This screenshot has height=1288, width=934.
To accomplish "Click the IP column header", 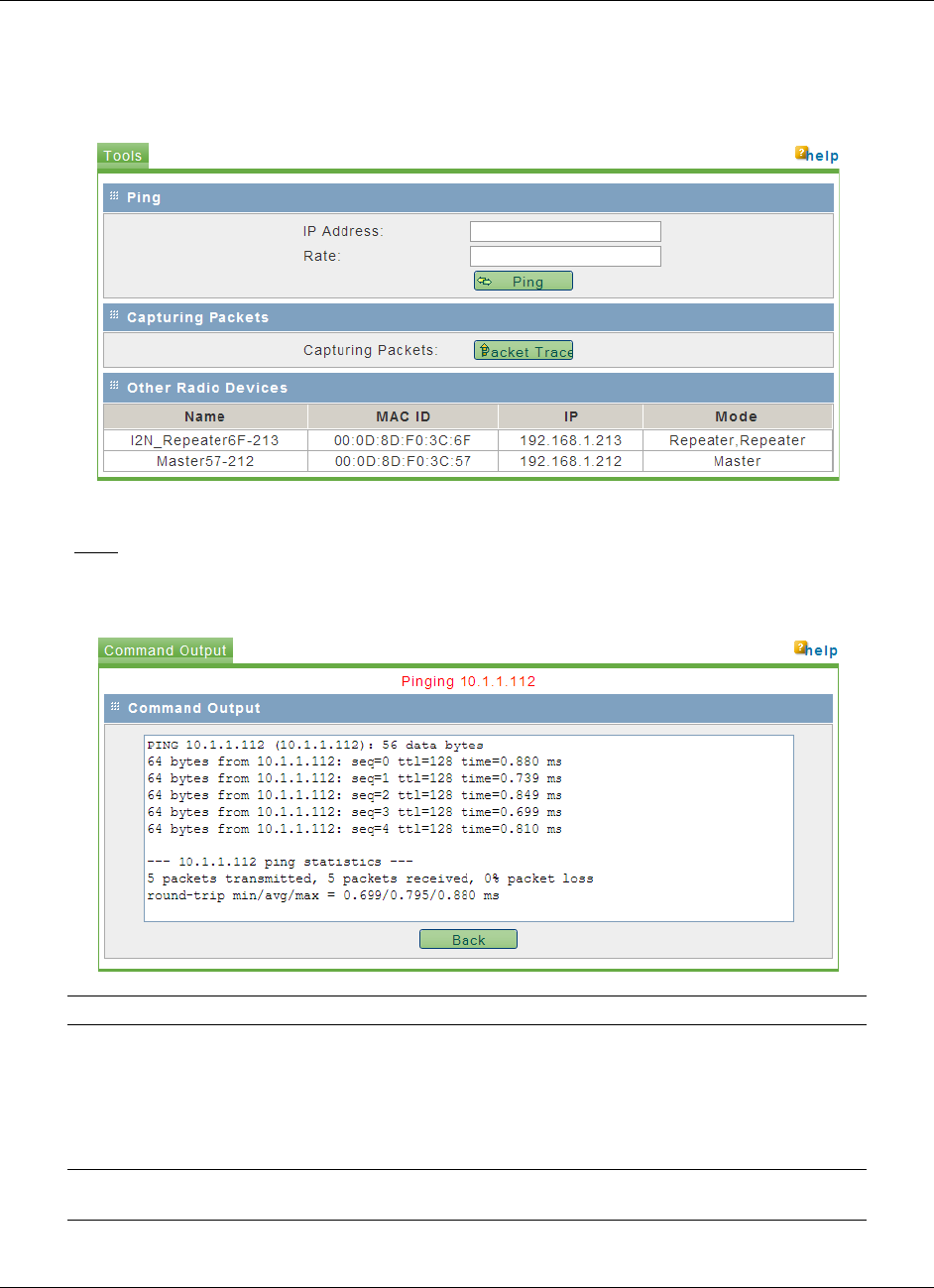I will click(571, 416).
